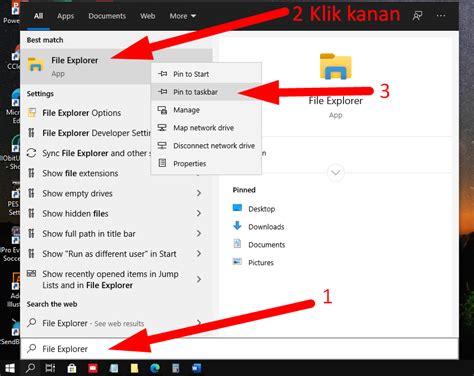
Task: Choose Map network drive in context menu
Action: click(206, 128)
